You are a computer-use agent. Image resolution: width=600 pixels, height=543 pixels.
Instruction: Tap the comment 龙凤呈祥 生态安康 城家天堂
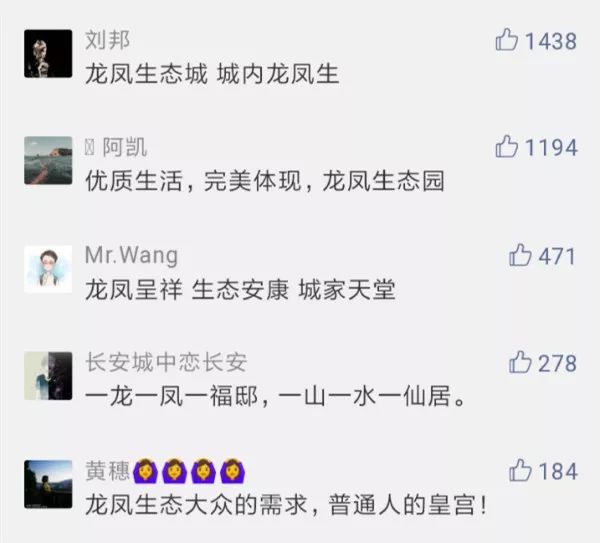point(240,289)
